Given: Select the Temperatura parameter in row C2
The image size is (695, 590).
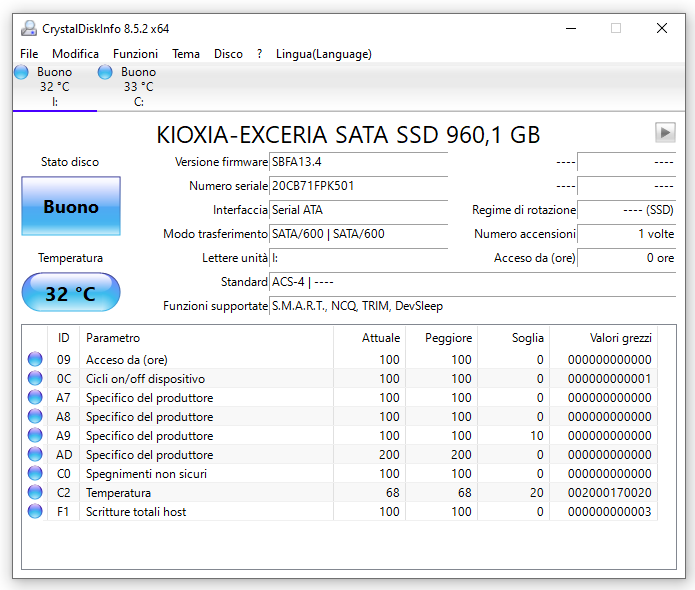Looking at the screenshot, I should (118, 493).
